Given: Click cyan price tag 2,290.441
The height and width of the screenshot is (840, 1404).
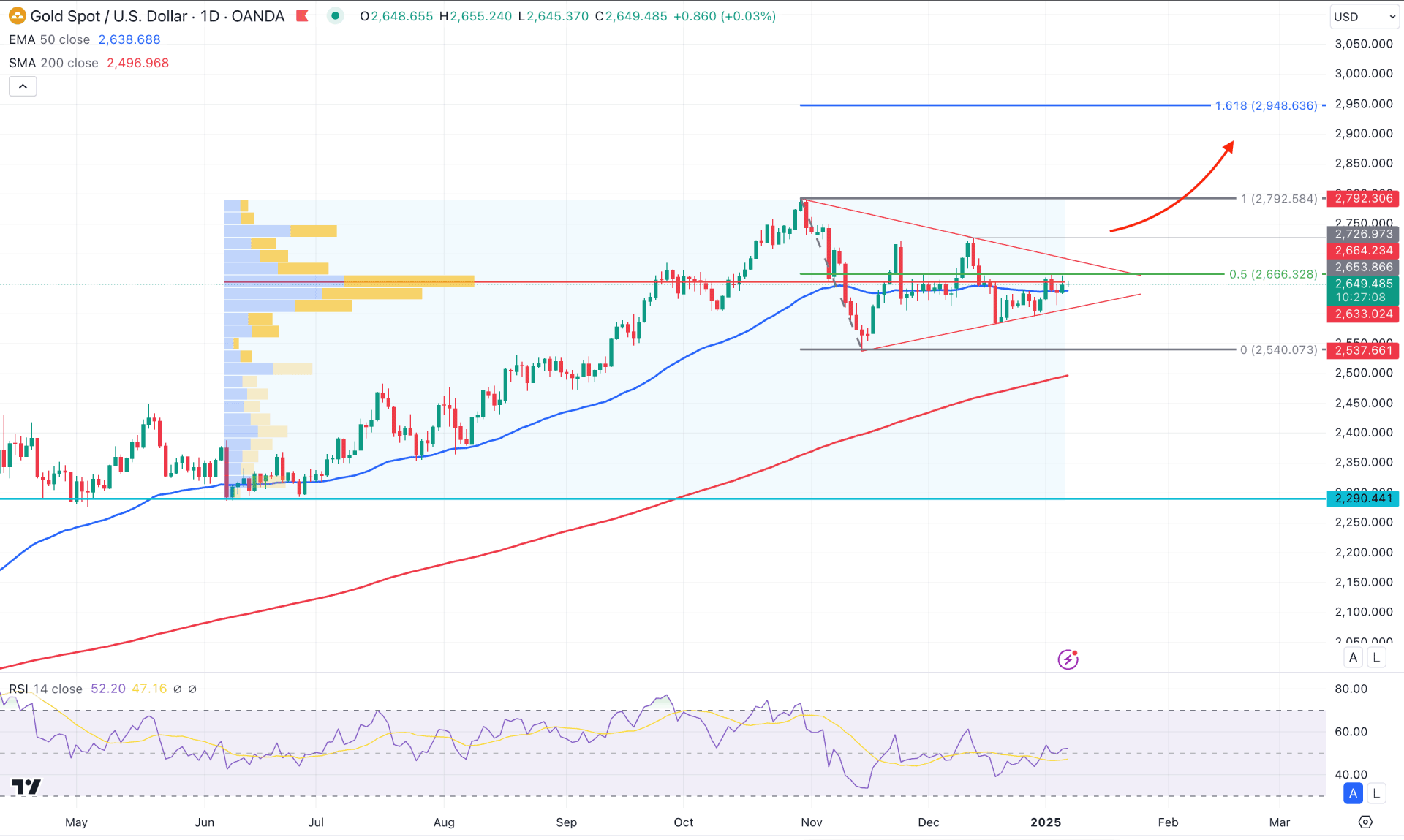Looking at the screenshot, I should pos(1363,499).
